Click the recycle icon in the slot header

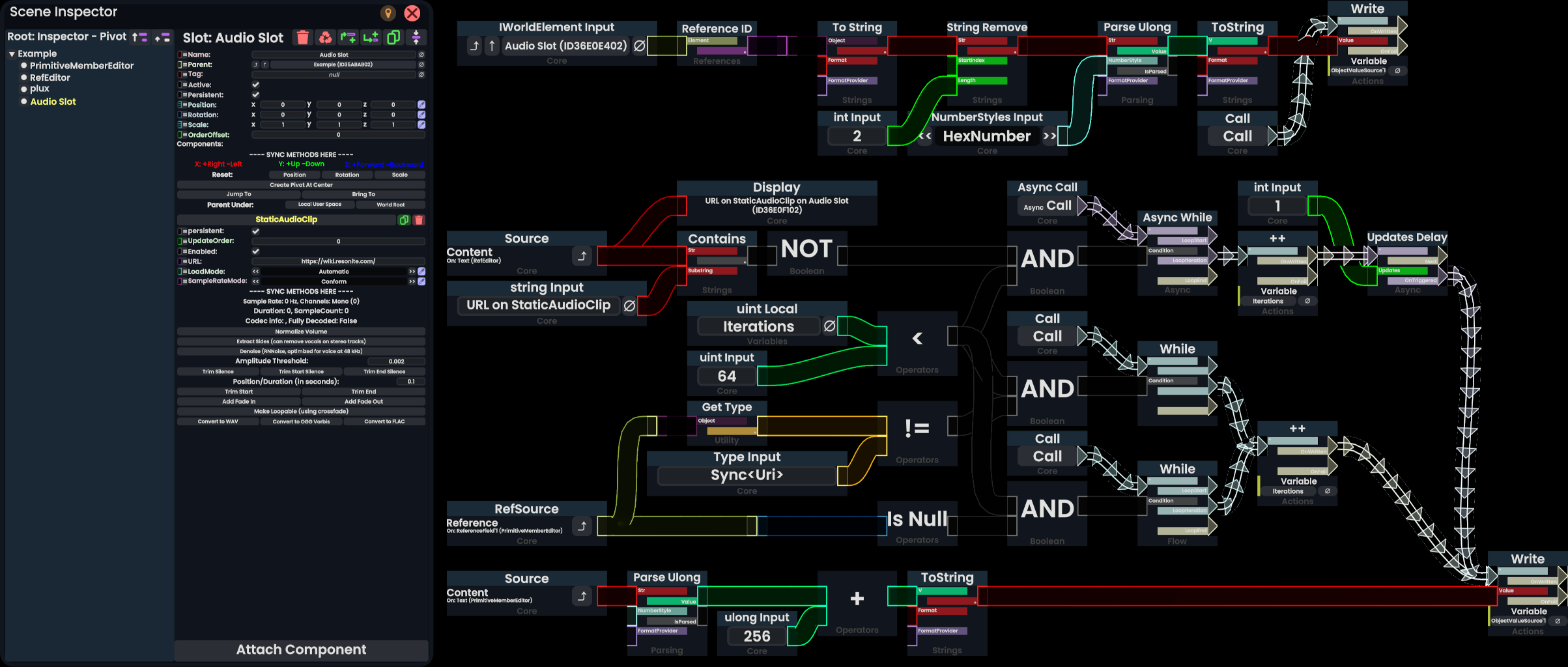pos(325,38)
